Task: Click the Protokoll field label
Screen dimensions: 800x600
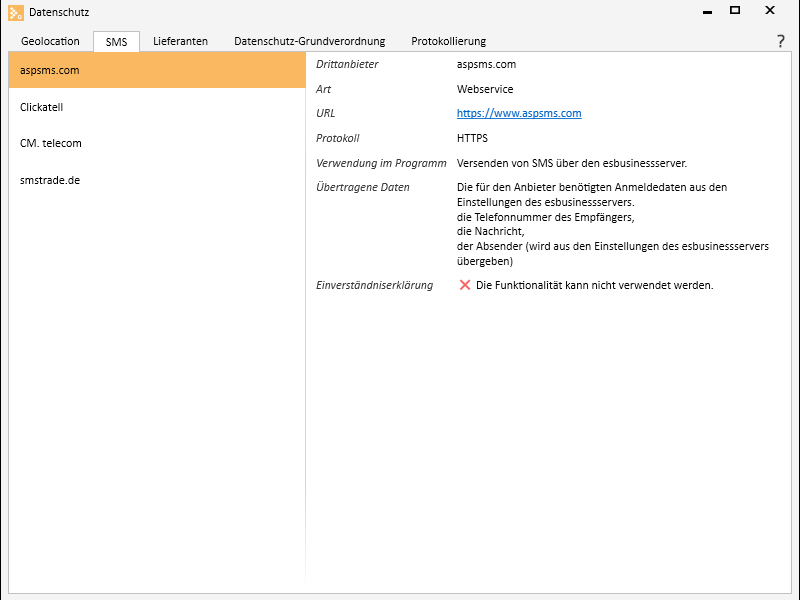Action: [x=338, y=138]
